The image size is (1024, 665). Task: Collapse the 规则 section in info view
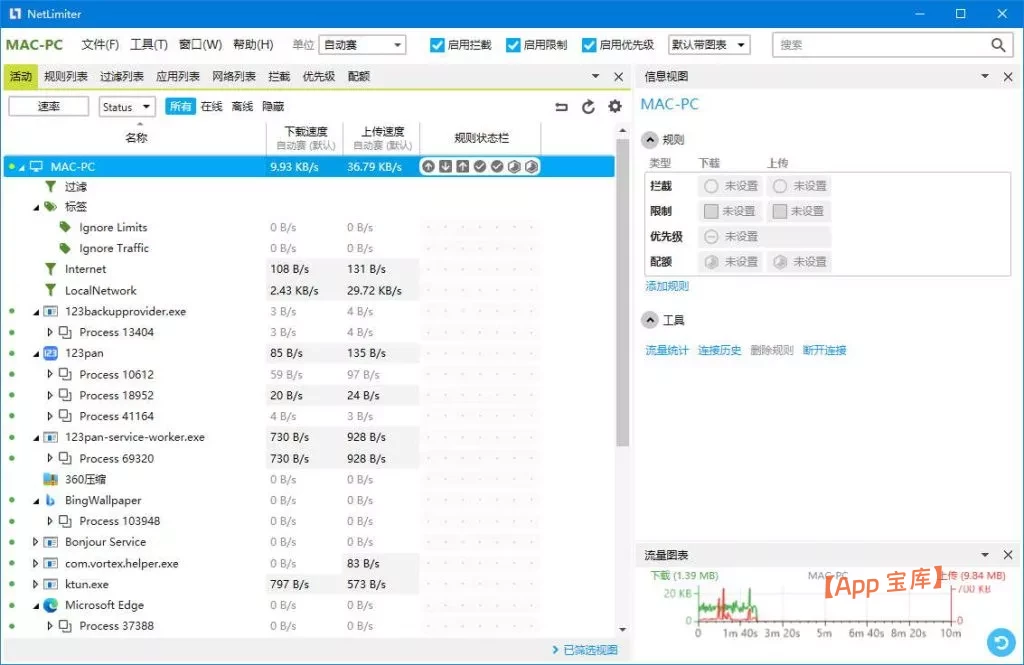click(650, 140)
